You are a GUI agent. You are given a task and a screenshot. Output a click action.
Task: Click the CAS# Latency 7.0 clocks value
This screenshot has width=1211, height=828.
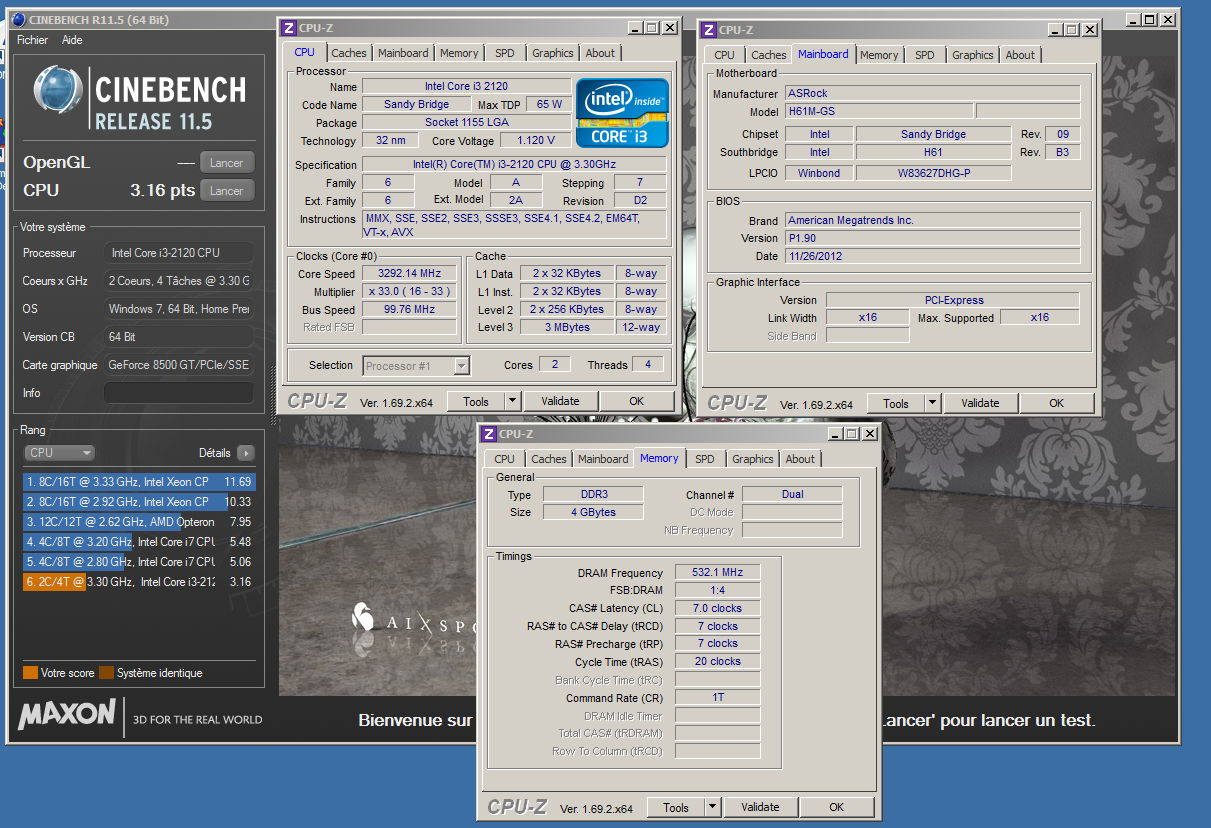[718, 608]
